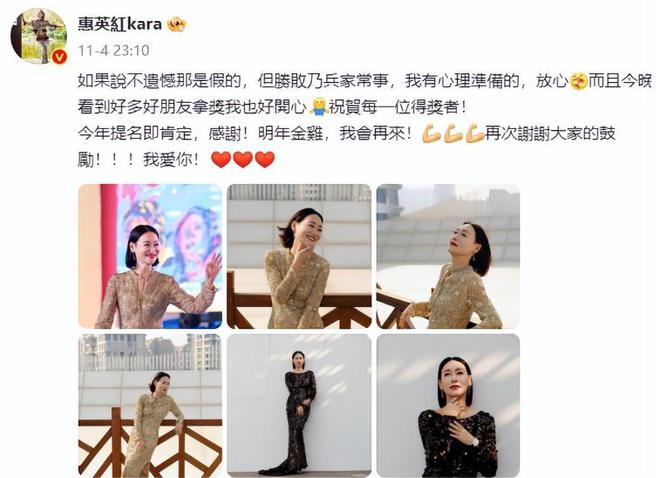Screen dimensions: 660x478
Task: Open close-up black dress portrait photo
Action: coord(448,405)
